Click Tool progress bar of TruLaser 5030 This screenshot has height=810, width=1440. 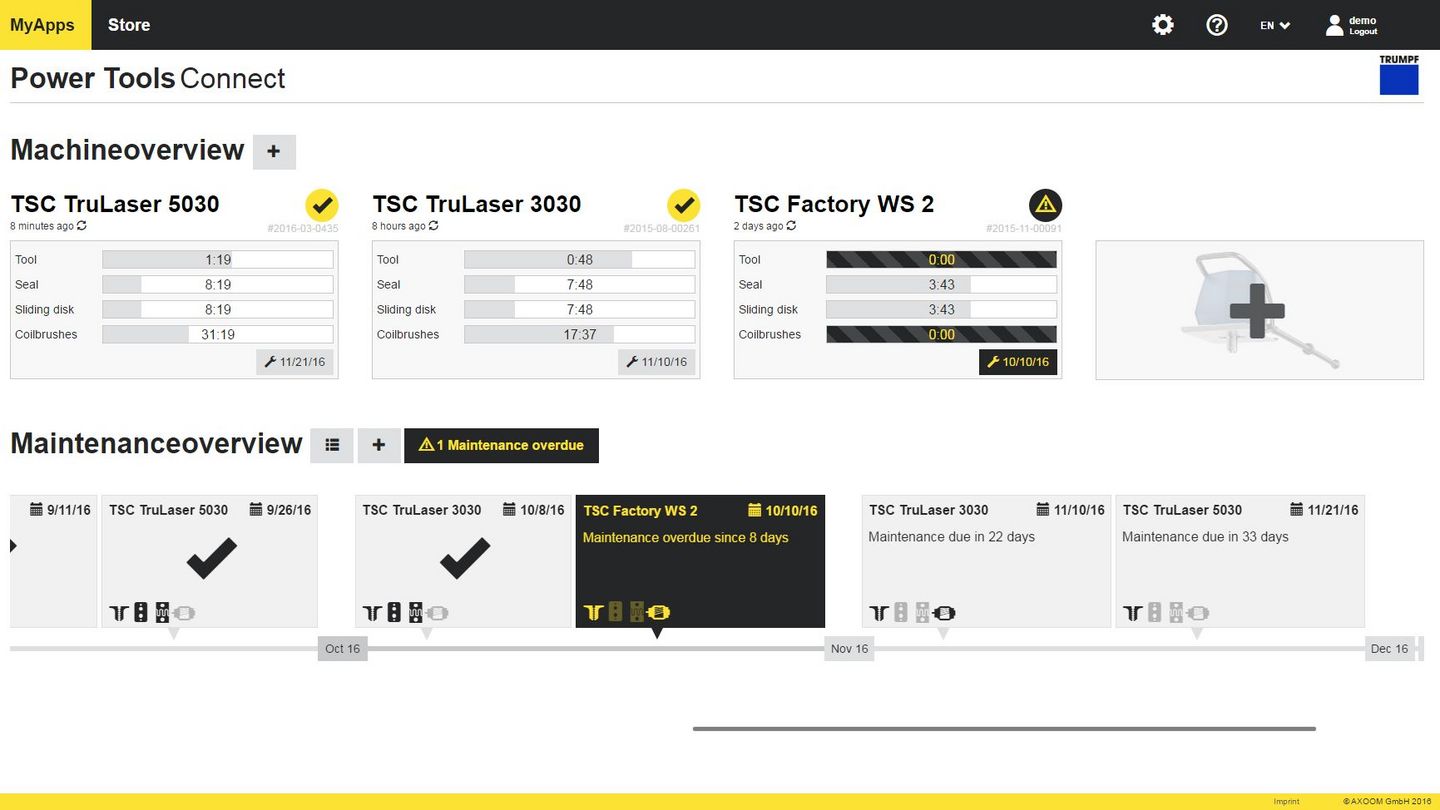[218, 260]
